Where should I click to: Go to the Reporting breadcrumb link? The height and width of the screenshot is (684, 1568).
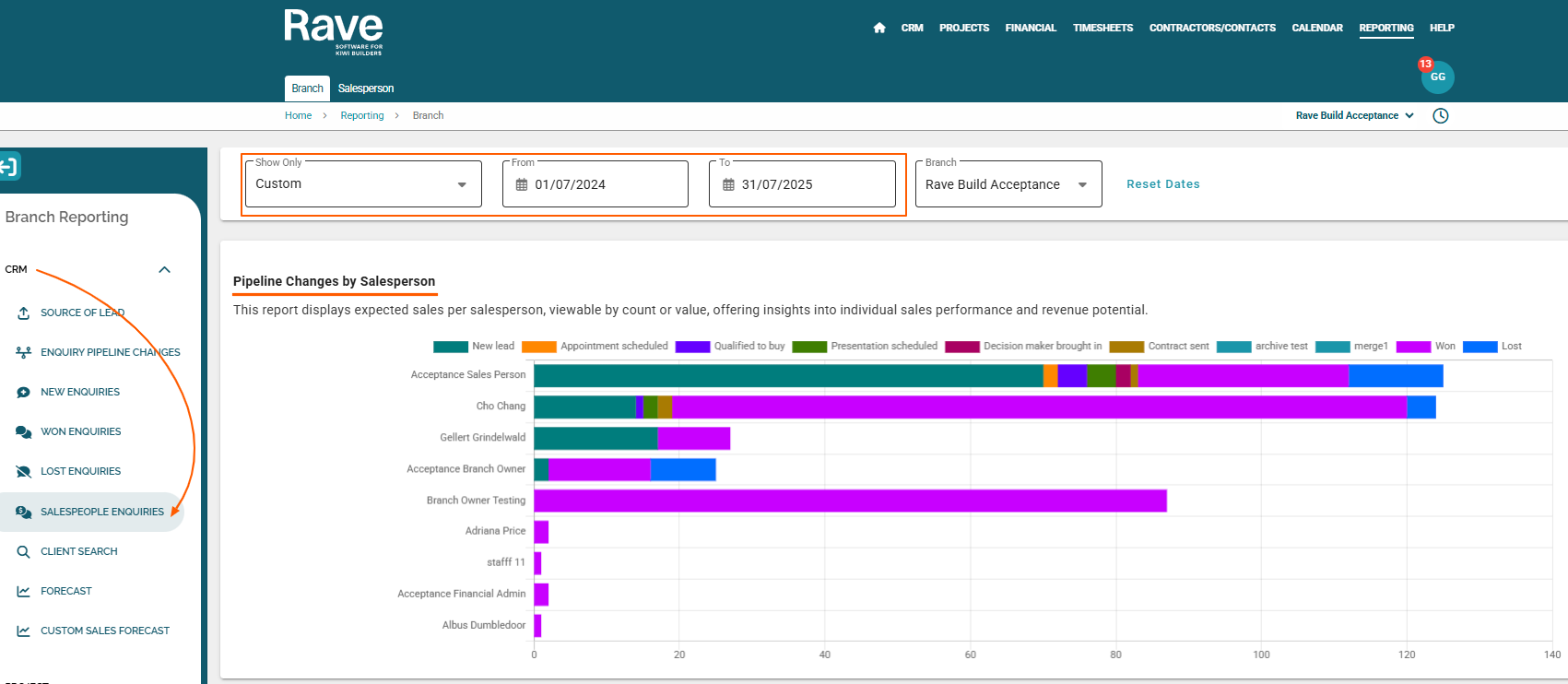362,116
